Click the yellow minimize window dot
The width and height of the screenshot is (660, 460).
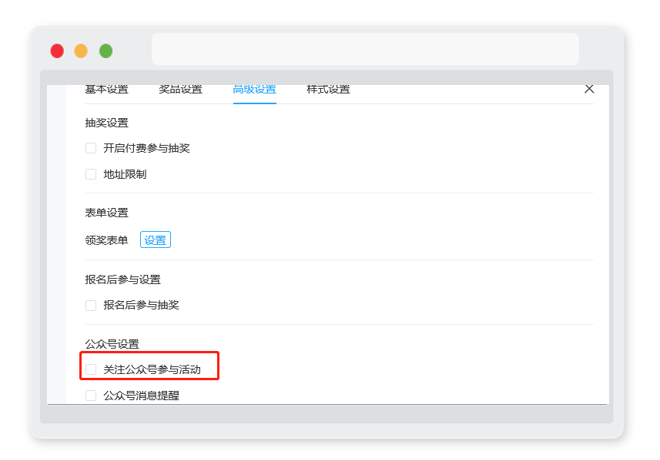[x=81, y=51]
